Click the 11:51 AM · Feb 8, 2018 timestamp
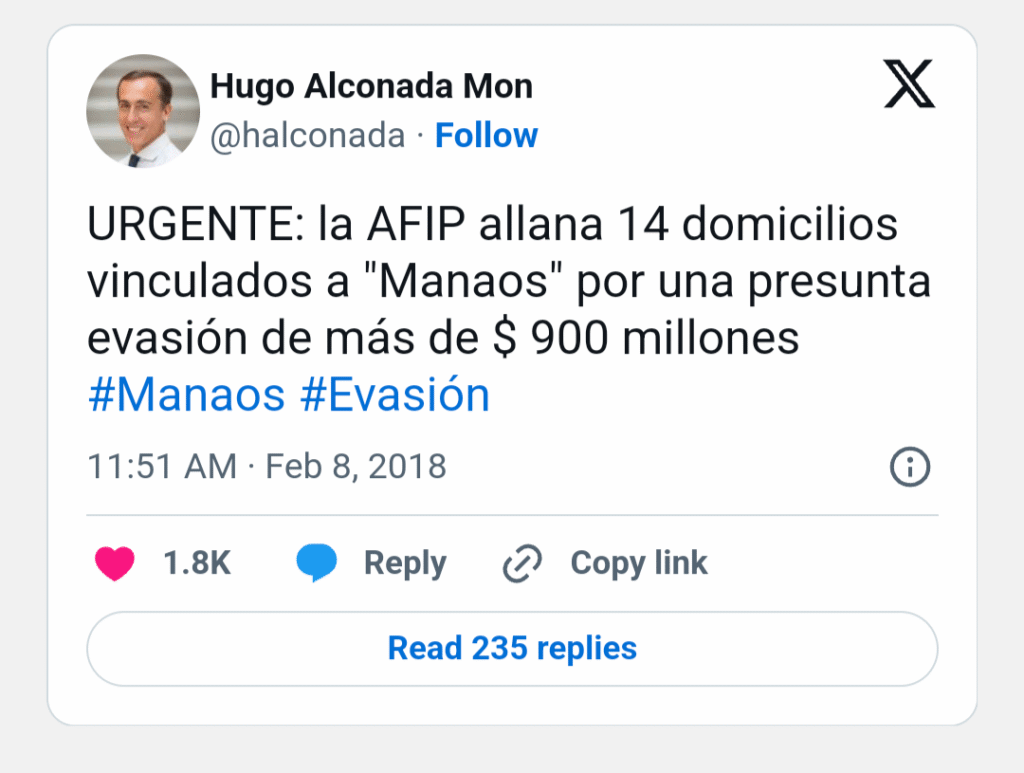 click(267, 466)
